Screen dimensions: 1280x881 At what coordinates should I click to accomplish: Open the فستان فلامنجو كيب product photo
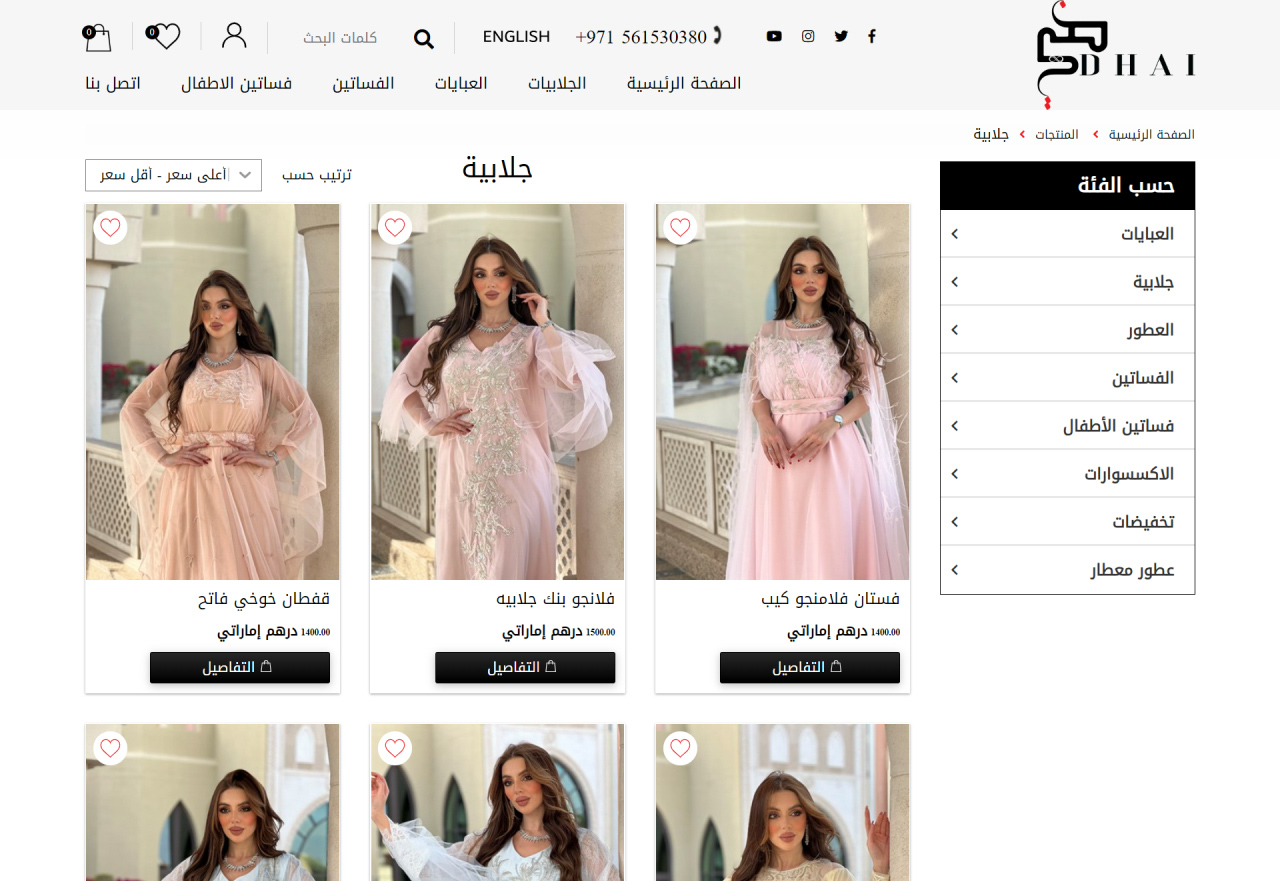point(783,392)
